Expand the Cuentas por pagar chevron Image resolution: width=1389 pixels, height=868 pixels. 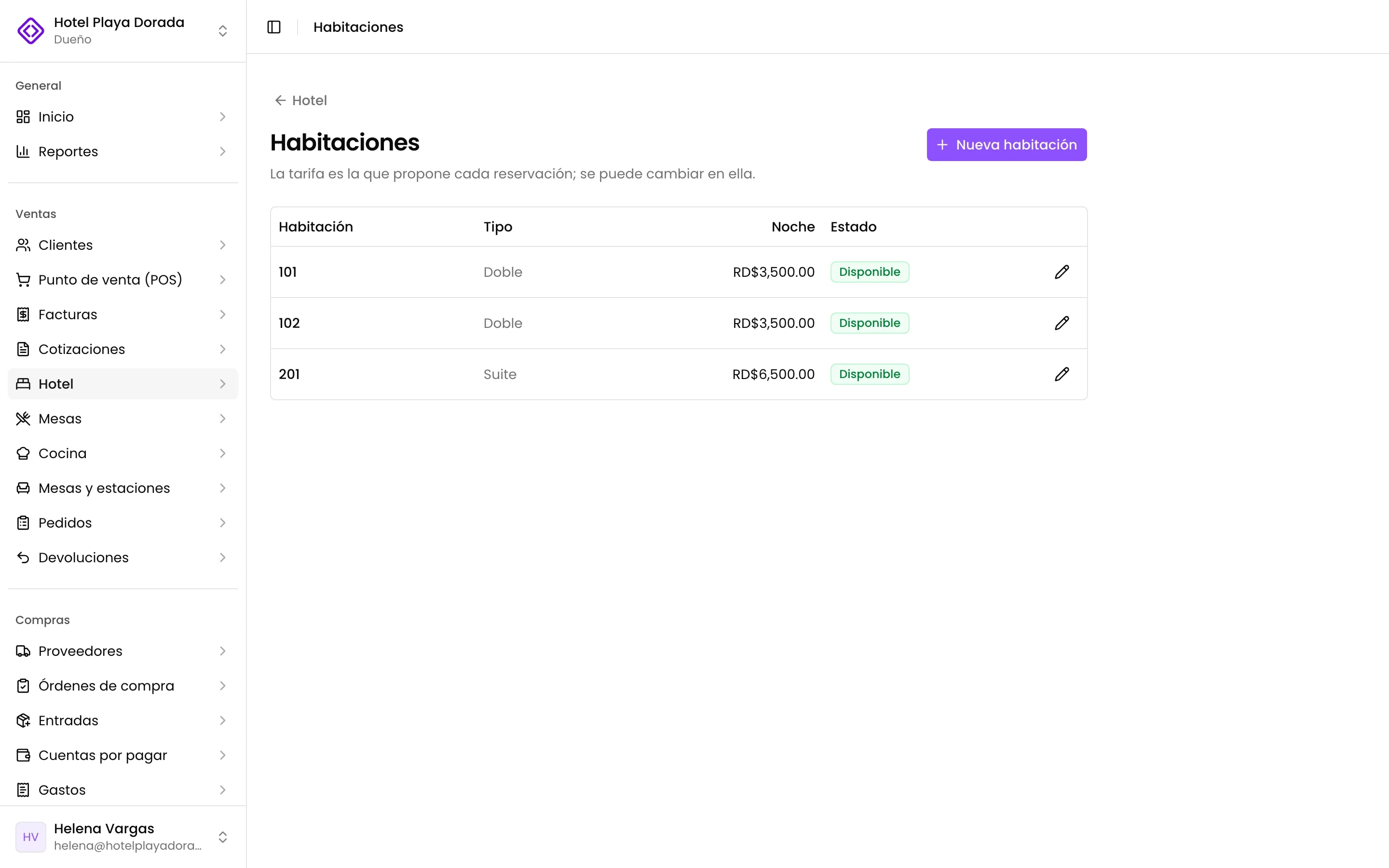point(223,756)
